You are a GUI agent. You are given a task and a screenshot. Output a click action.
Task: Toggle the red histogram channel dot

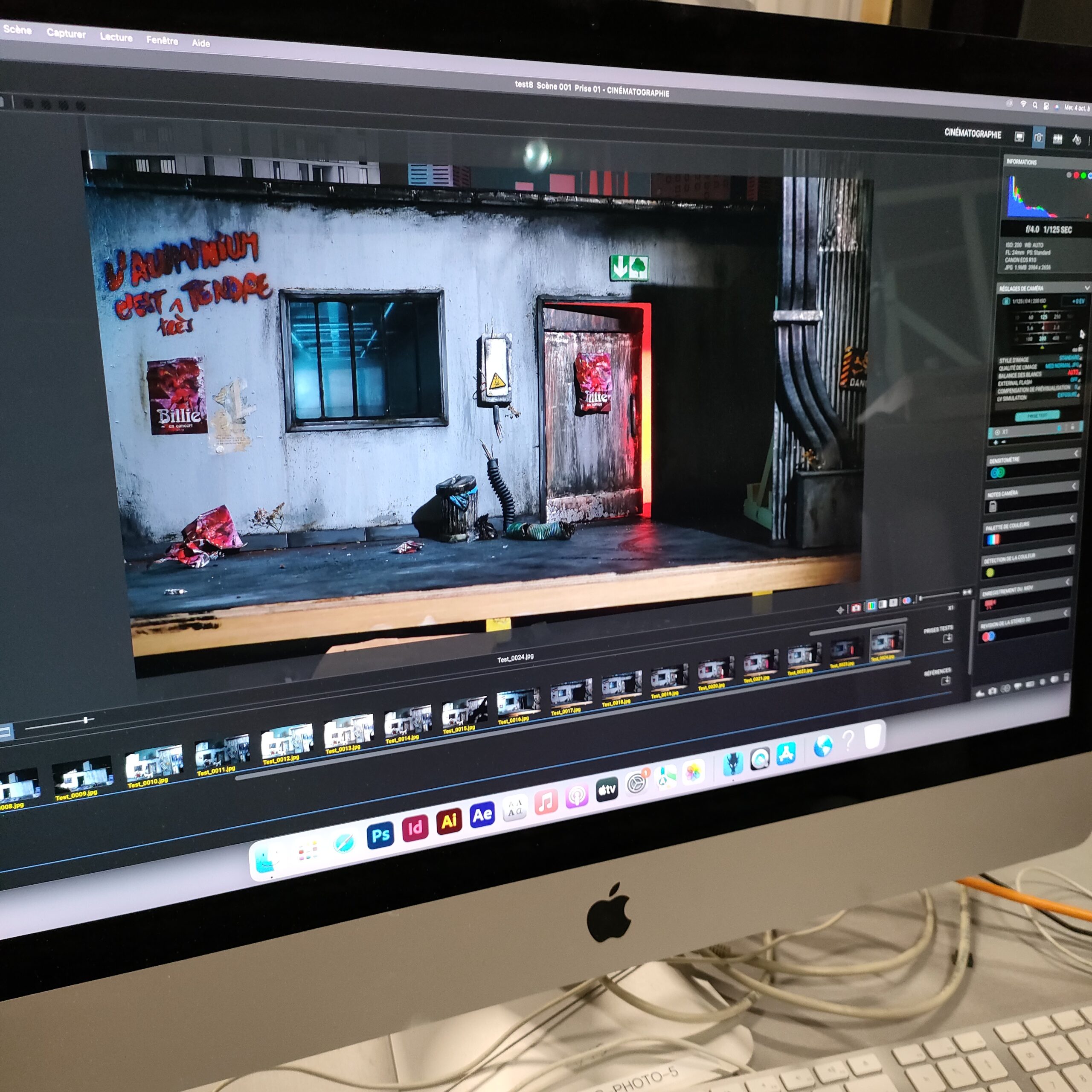[x=1076, y=175]
